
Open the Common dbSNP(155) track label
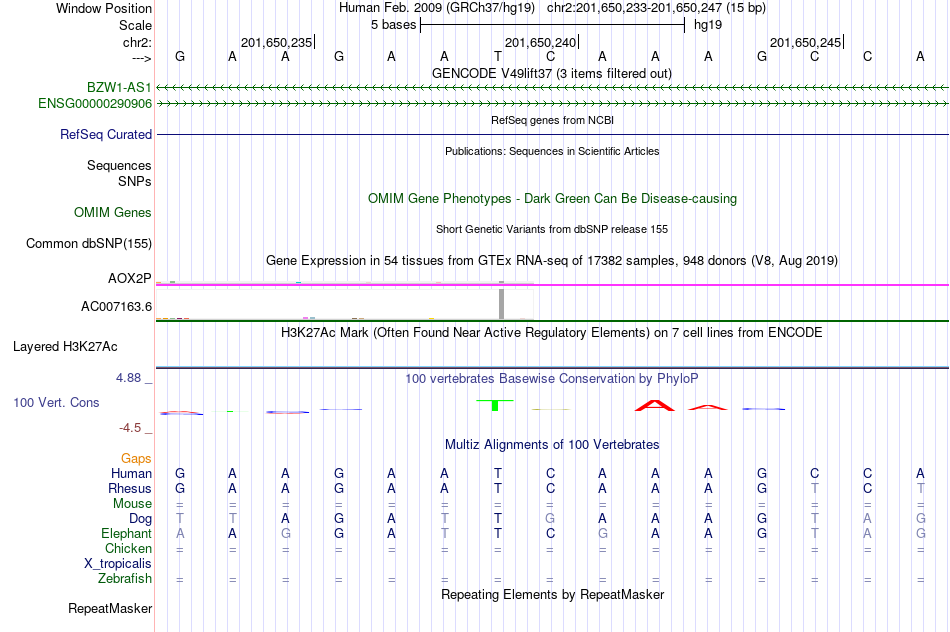coord(89,244)
